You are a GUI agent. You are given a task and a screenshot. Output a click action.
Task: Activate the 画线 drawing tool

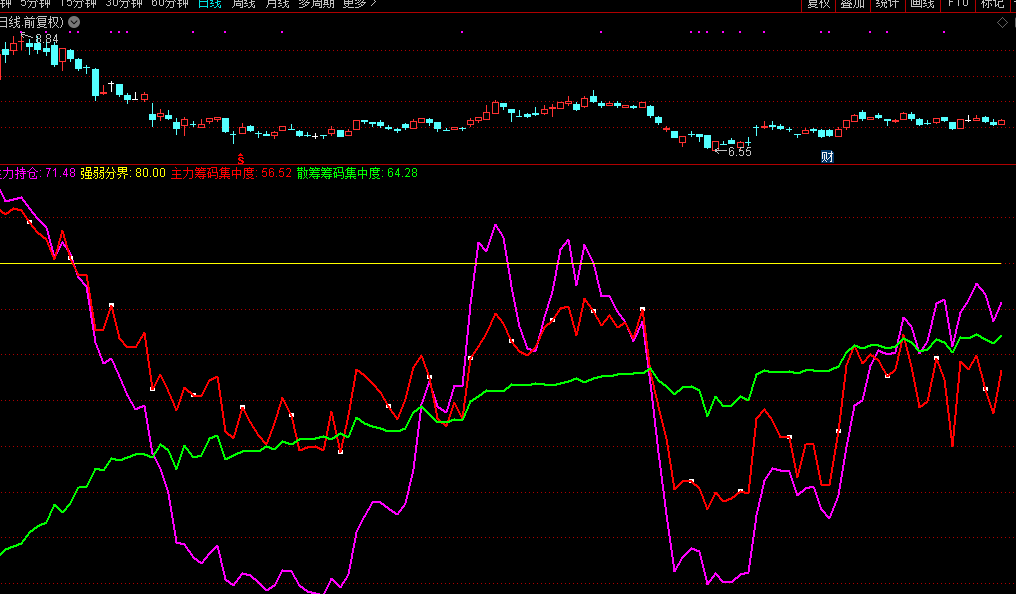pyautogui.click(x=921, y=4)
